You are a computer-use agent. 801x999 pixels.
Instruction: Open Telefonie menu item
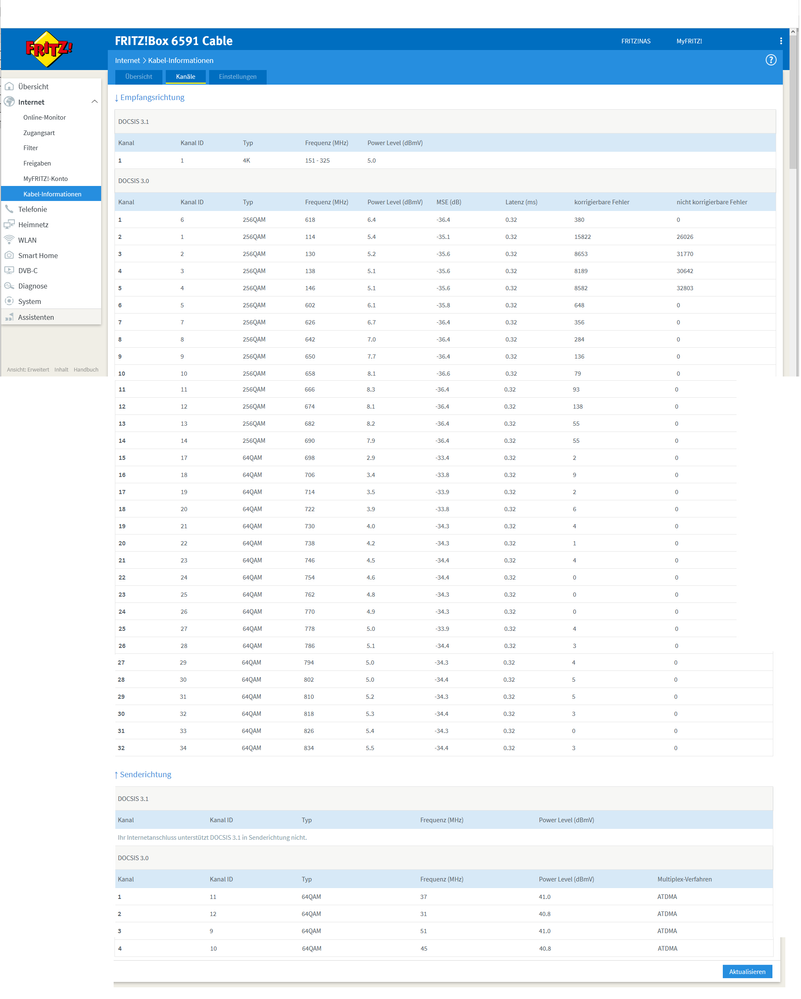click(32, 209)
